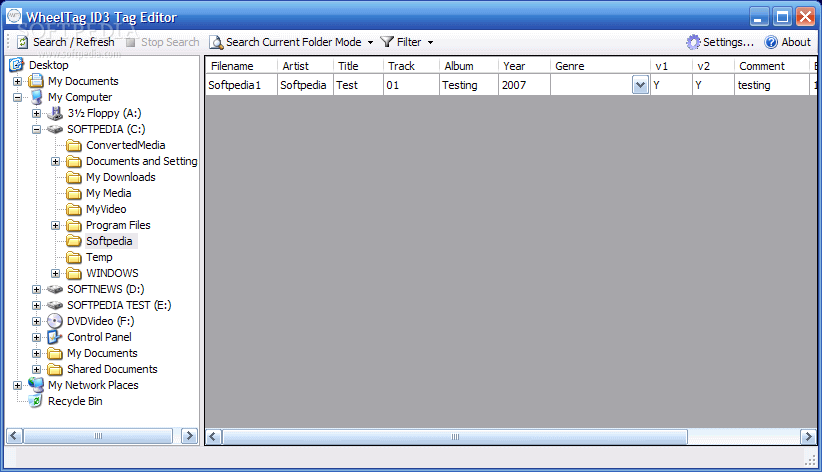This screenshot has width=822, height=472.
Task: Click the WheelTag title bar application icon
Action: (x=14, y=16)
